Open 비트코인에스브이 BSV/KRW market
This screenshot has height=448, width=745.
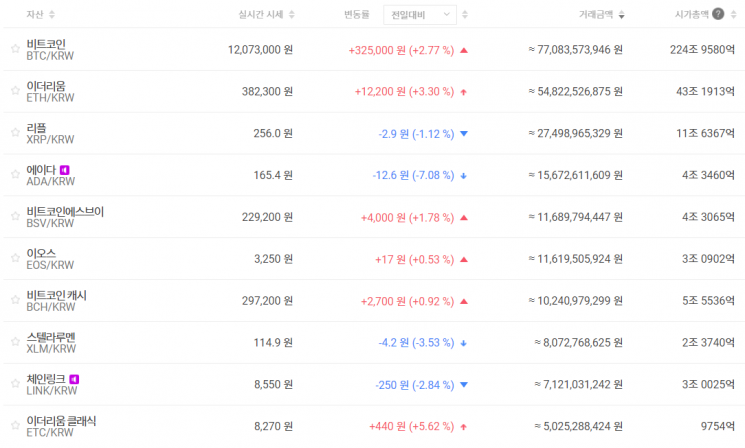point(65,217)
